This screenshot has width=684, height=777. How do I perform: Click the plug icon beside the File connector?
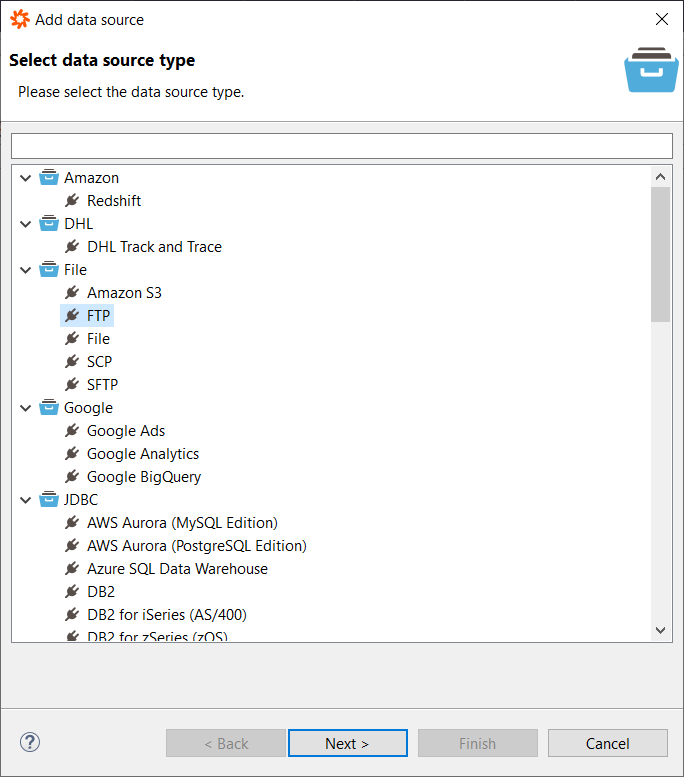(x=72, y=339)
